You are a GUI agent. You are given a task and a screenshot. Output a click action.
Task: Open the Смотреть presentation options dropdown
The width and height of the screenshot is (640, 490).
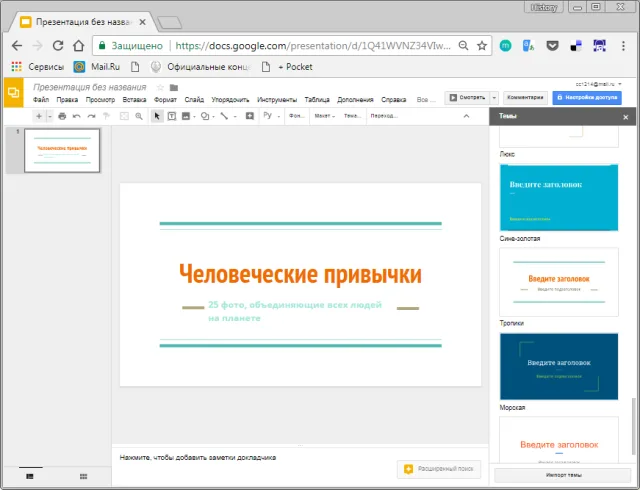tap(494, 98)
